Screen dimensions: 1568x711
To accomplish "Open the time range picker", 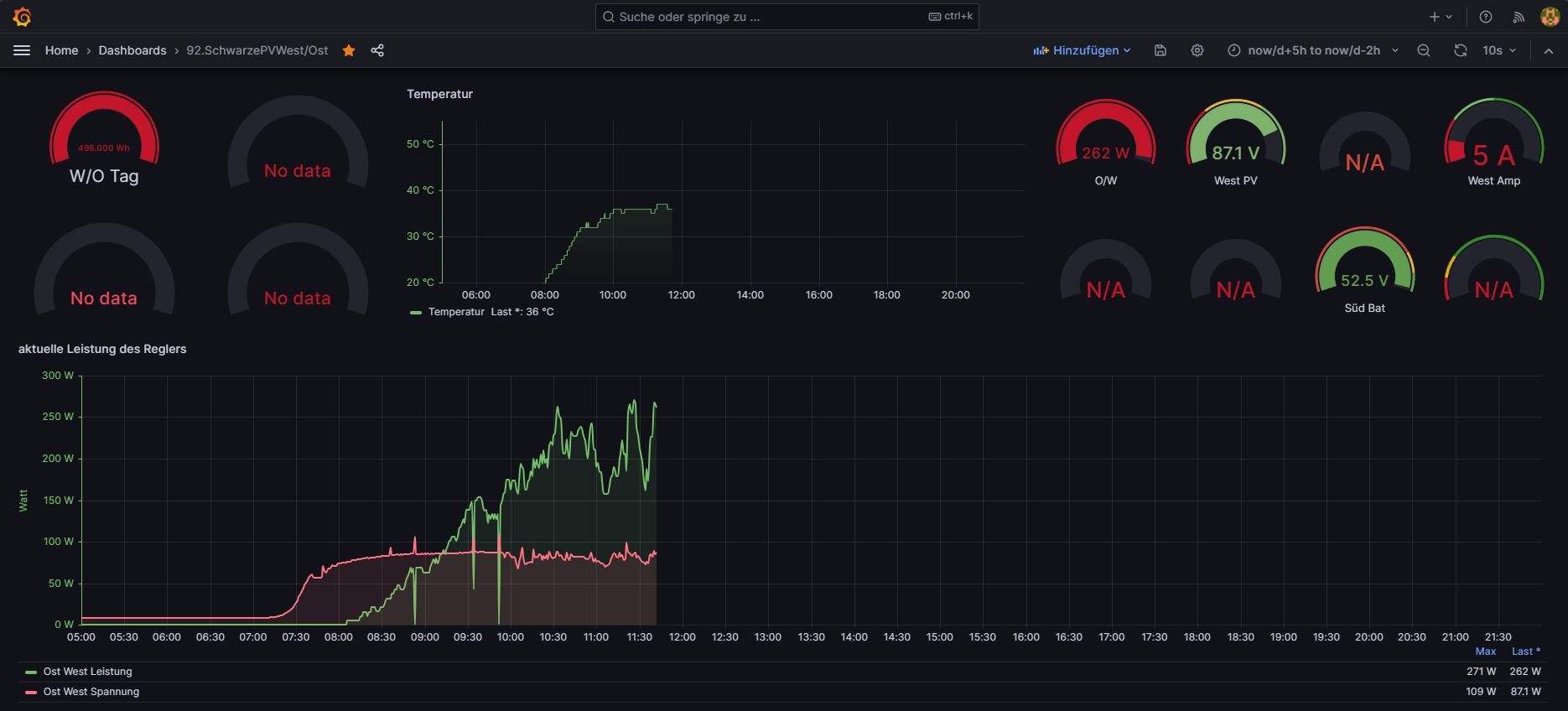I will (x=1313, y=50).
